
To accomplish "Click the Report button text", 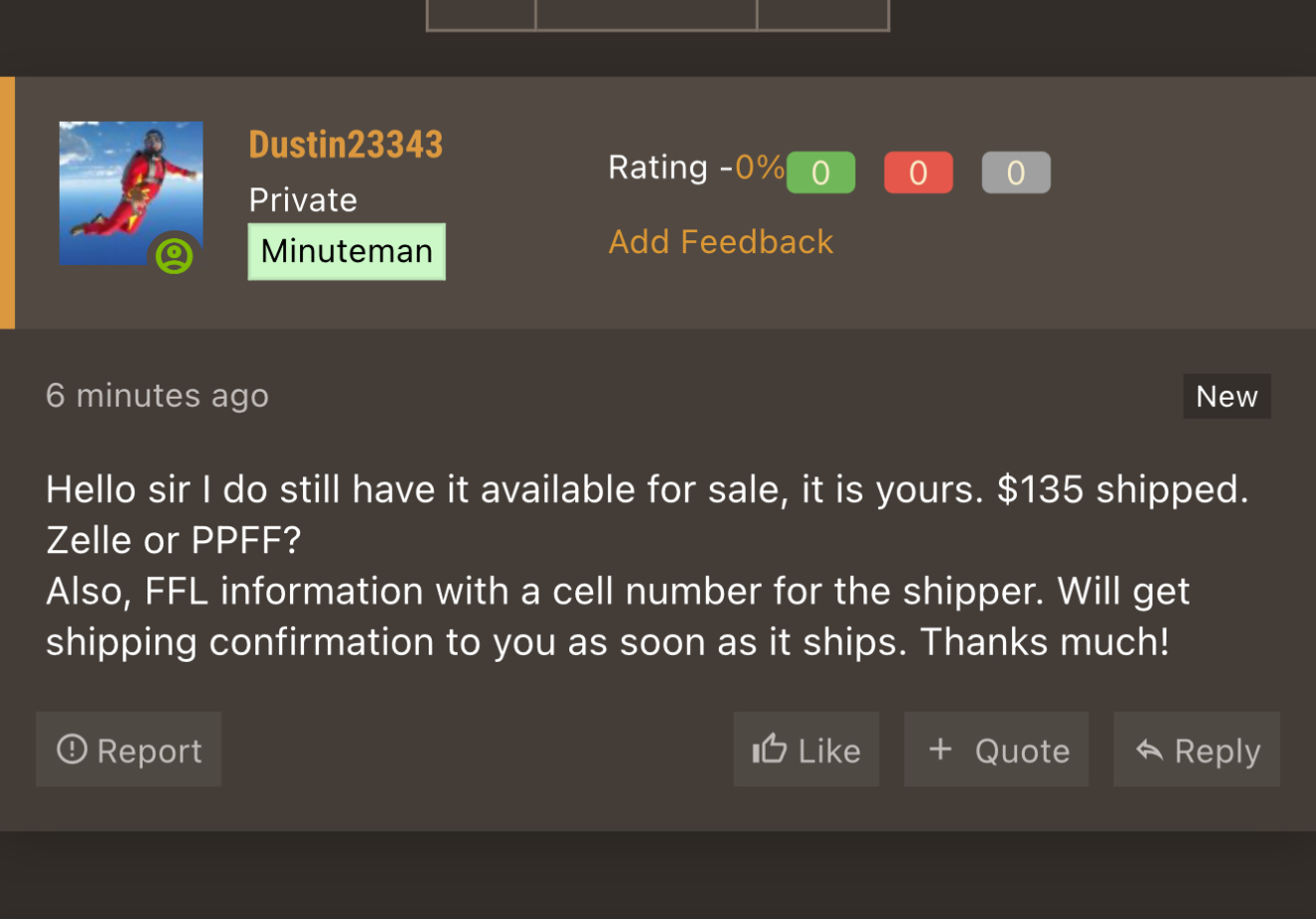I will [x=150, y=751].
